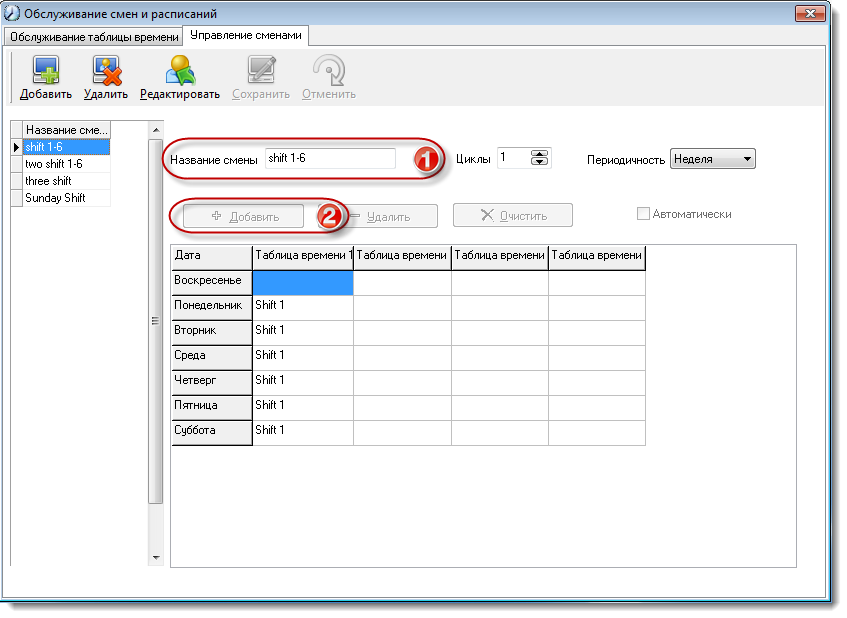Screen dimensions: 847x618
Task: Open the Периодичность dropdown
Action: [x=712, y=159]
